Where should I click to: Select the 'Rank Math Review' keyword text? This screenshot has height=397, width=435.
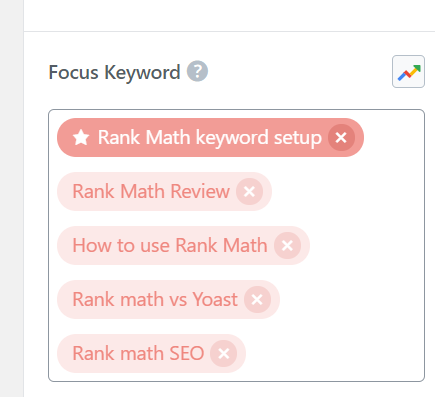click(151, 192)
